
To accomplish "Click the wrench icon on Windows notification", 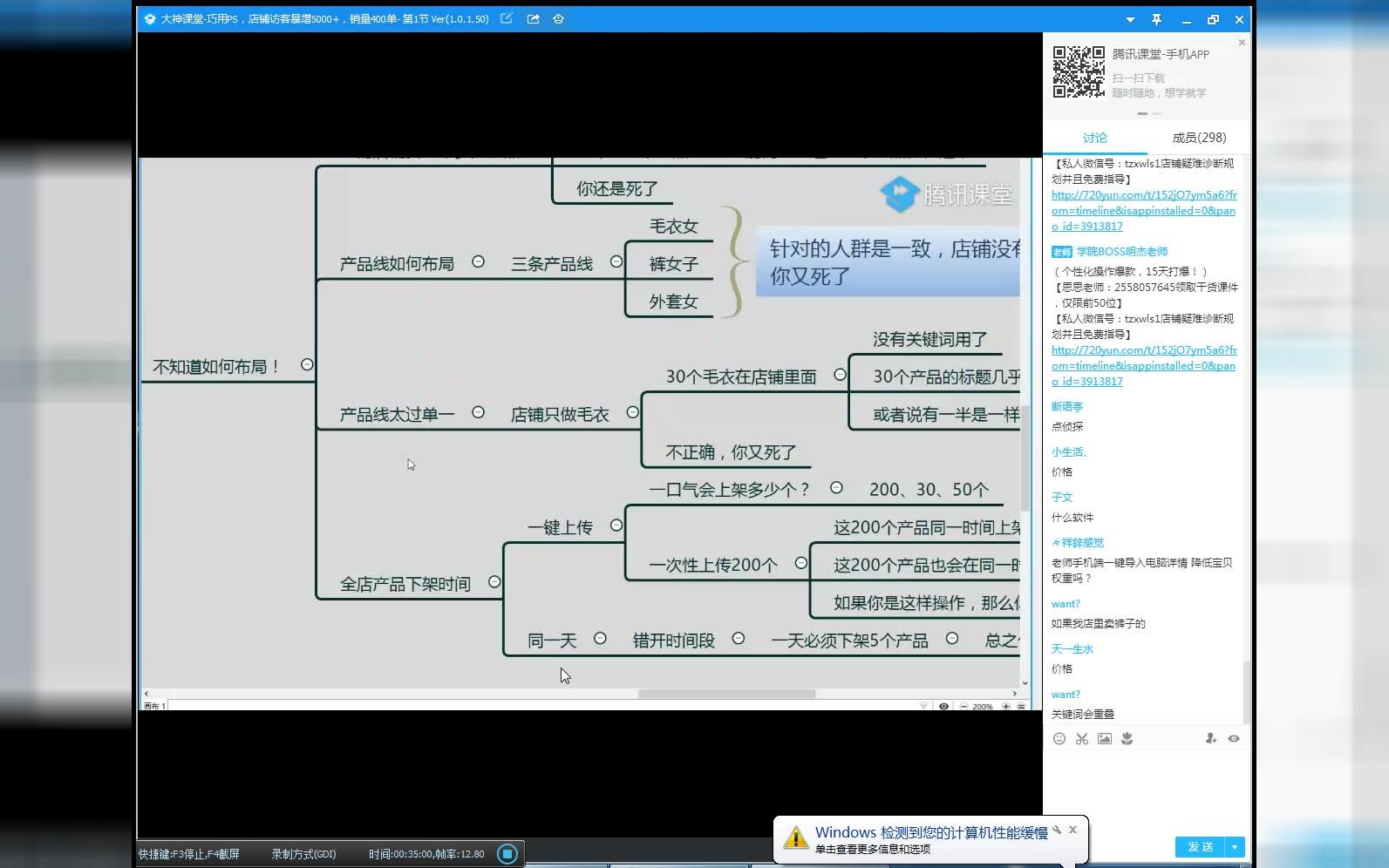I will click(x=1056, y=830).
